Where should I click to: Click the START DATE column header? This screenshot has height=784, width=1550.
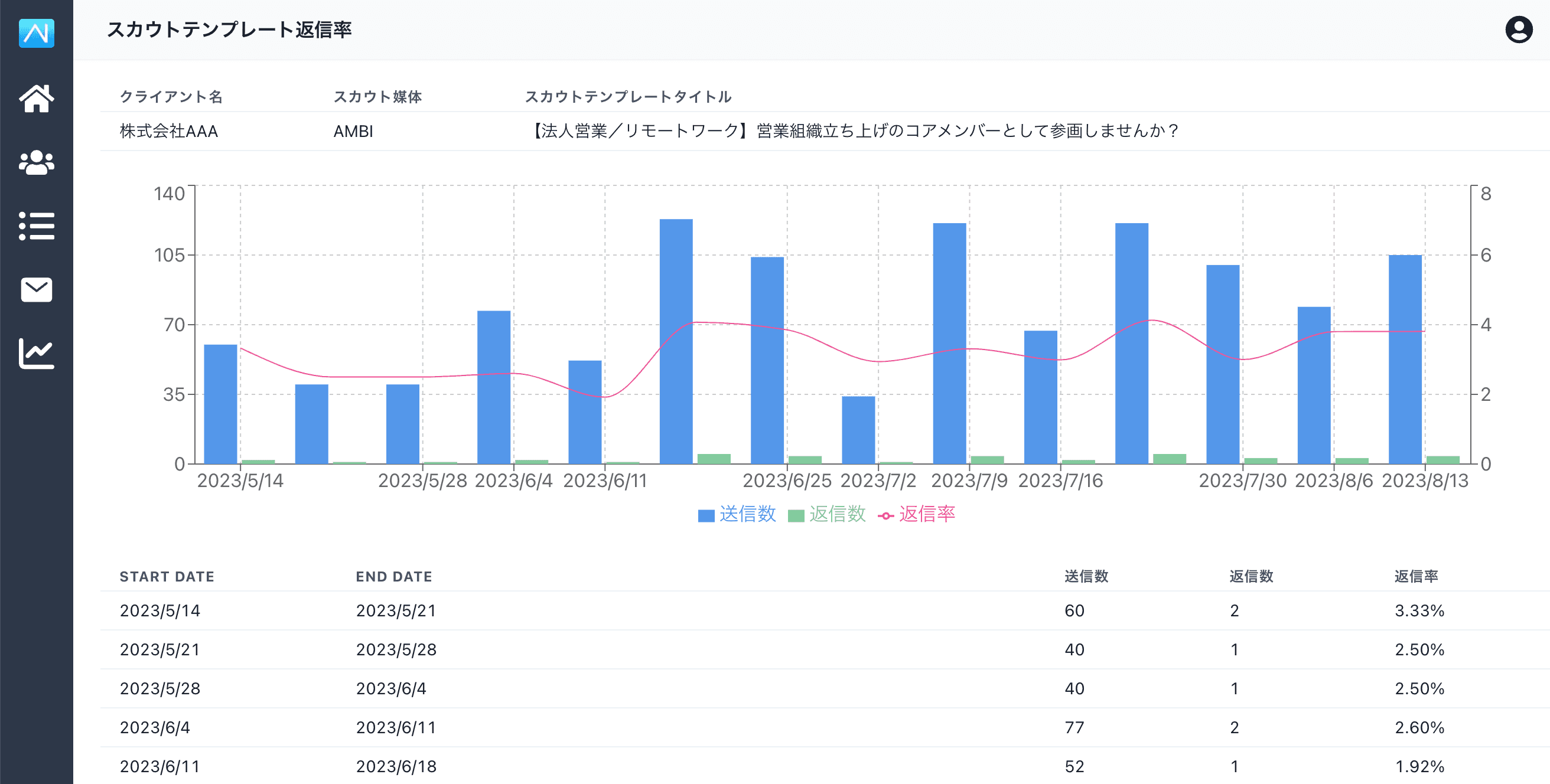click(x=167, y=577)
